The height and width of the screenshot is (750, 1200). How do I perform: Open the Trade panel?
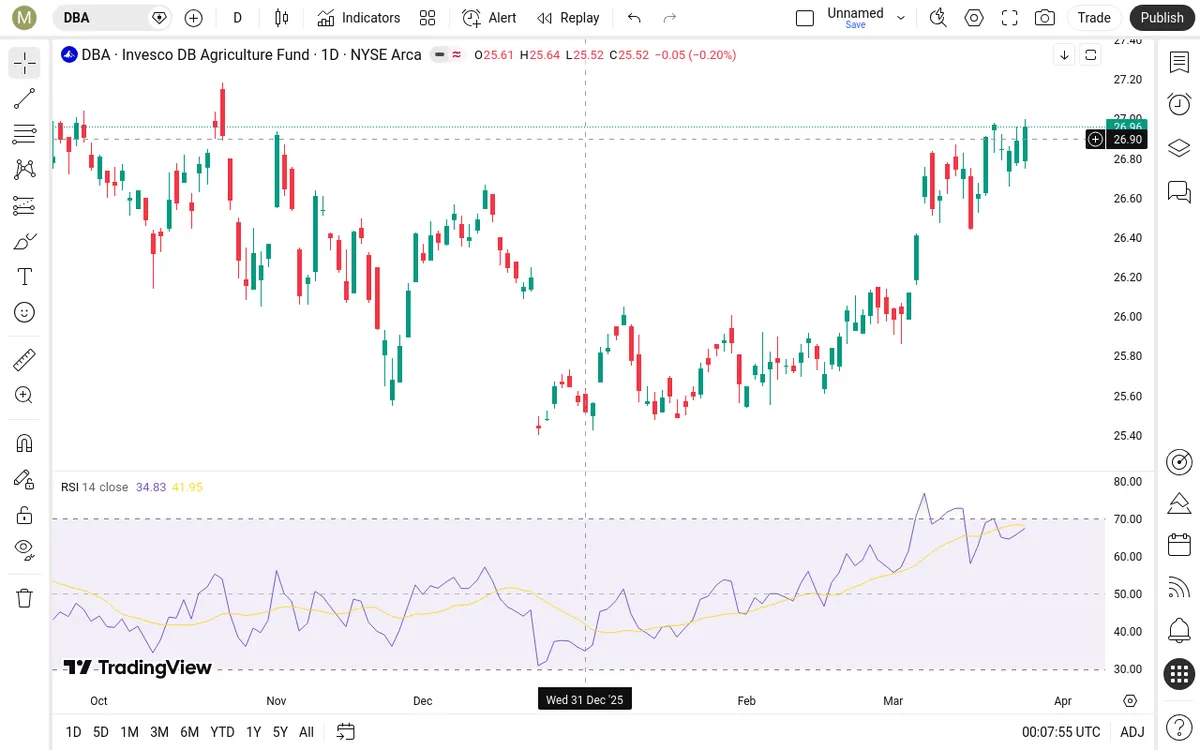point(1094,18)
